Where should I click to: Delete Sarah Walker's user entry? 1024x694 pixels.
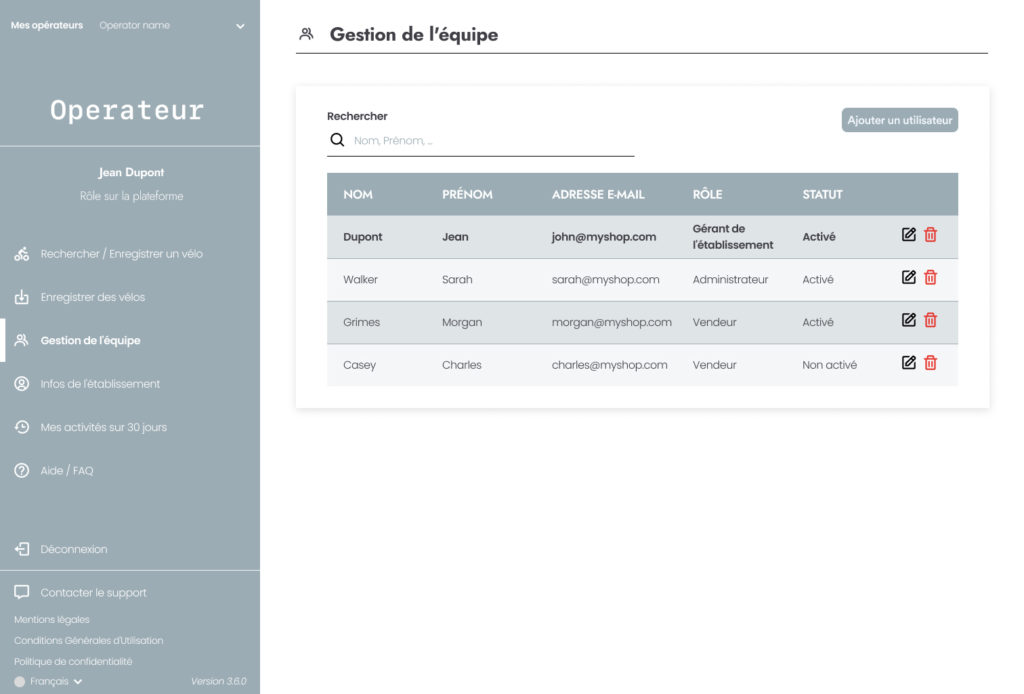tap(931, 277)
